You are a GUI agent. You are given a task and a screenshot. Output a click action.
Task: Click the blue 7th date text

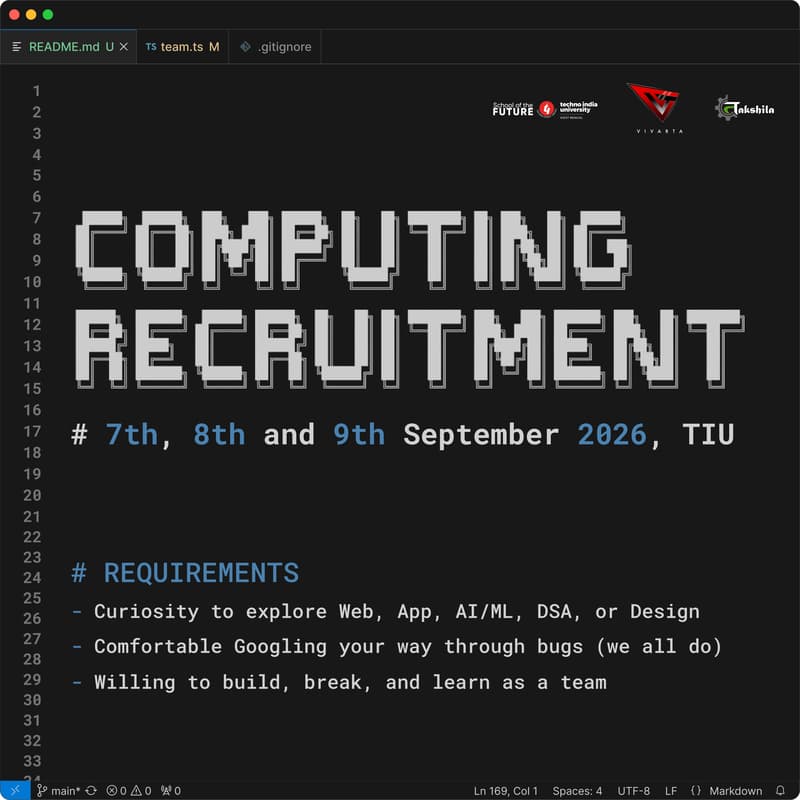pos(132,435)
